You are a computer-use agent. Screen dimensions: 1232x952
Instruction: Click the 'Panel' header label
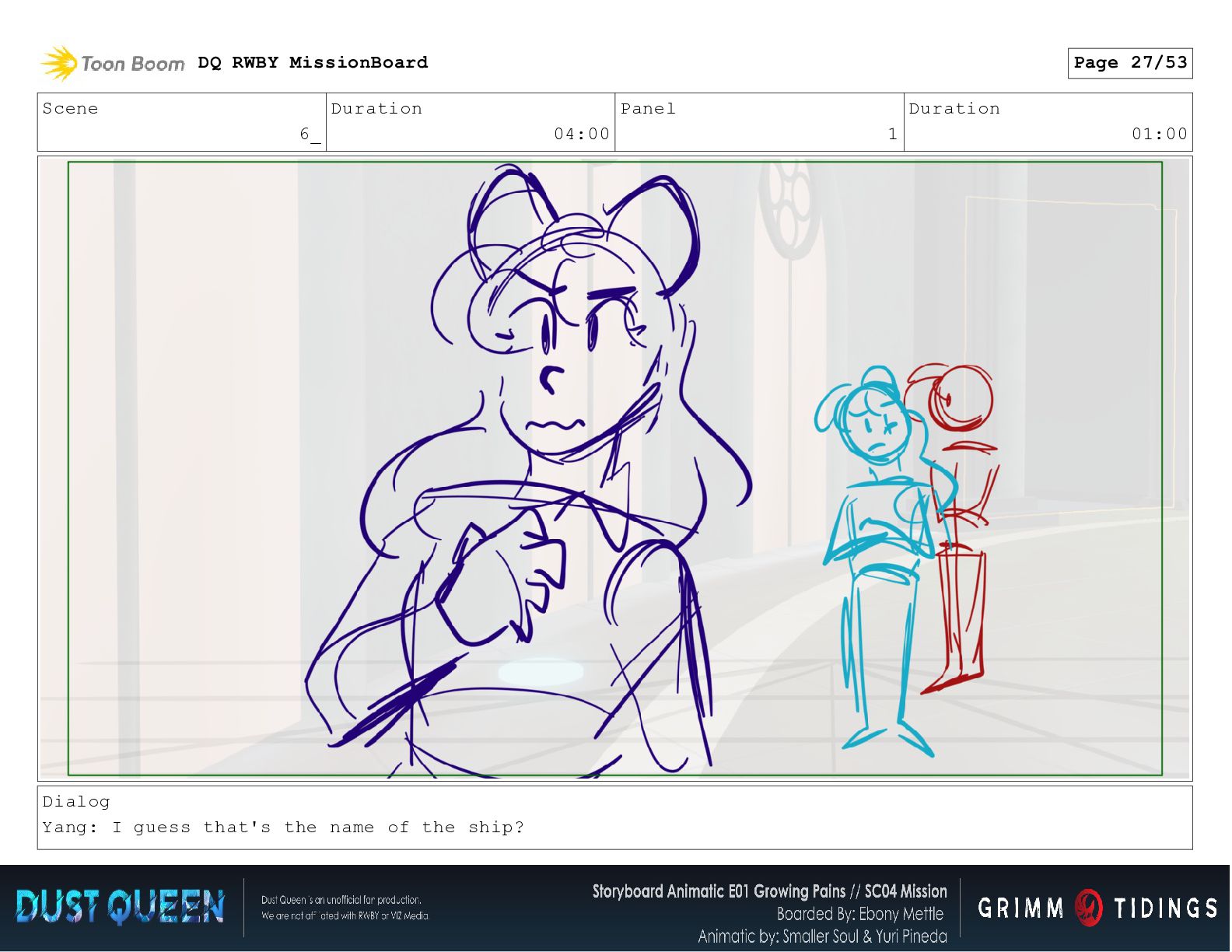tap(648, 108)
